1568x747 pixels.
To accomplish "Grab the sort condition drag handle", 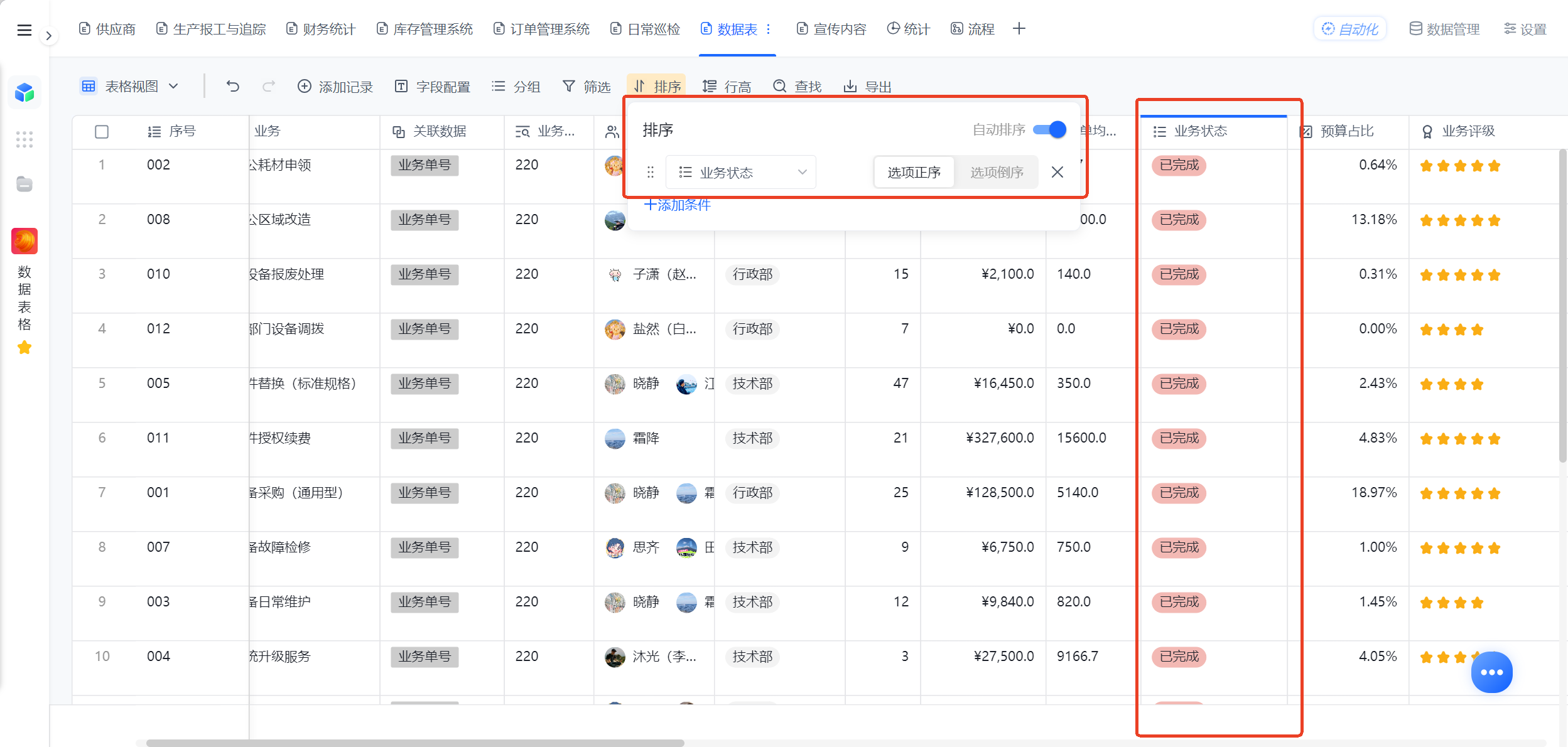I will coord(651,172).
